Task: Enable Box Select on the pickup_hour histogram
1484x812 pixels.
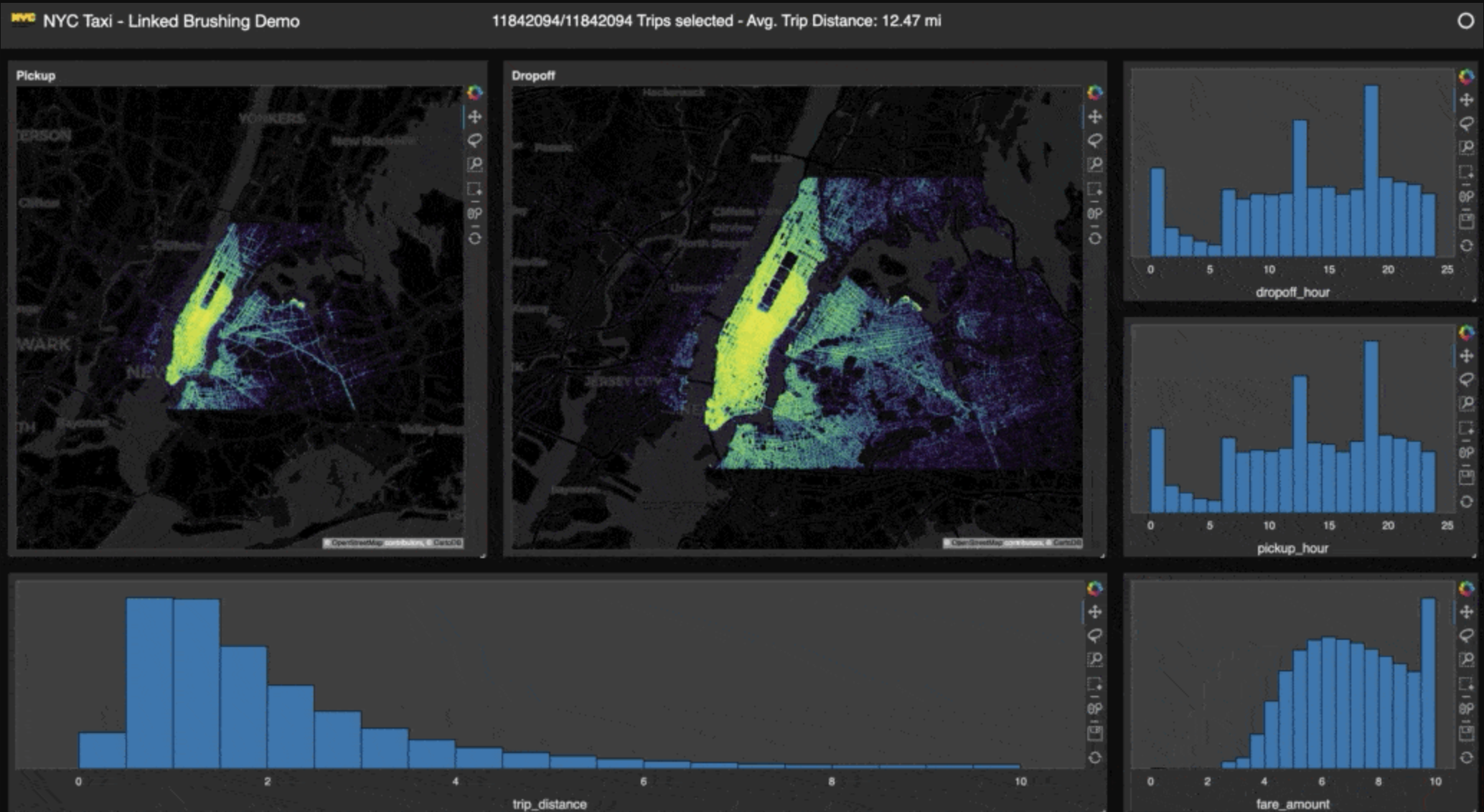Action: pyautogui.click(x=1466, y=428)
